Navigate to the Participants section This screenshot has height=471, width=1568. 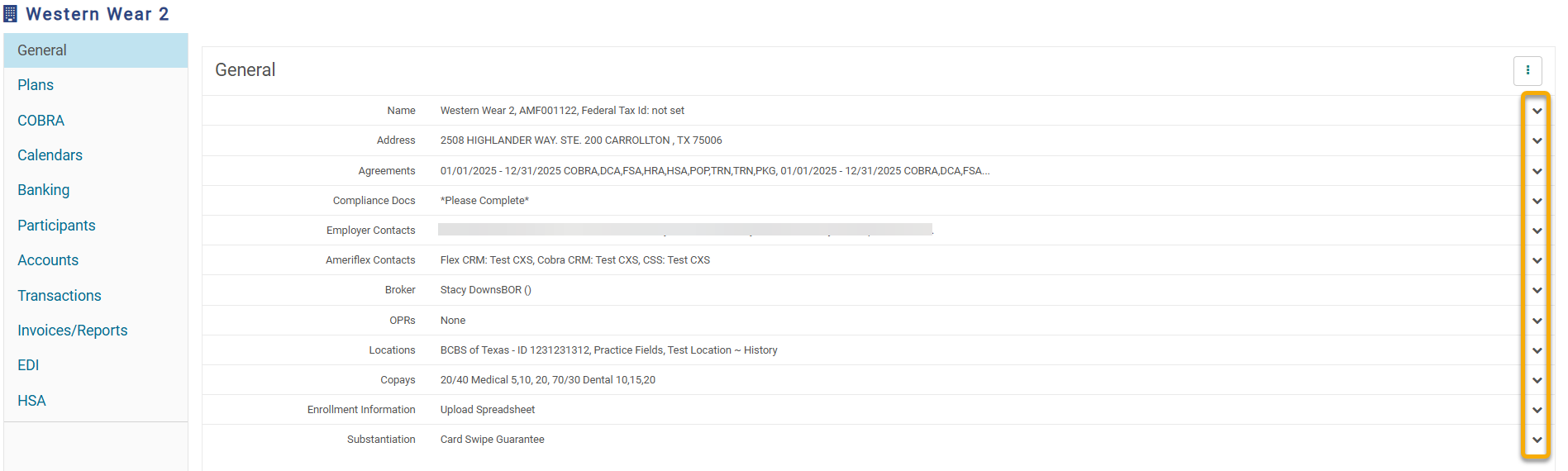[x=56, y=226]
